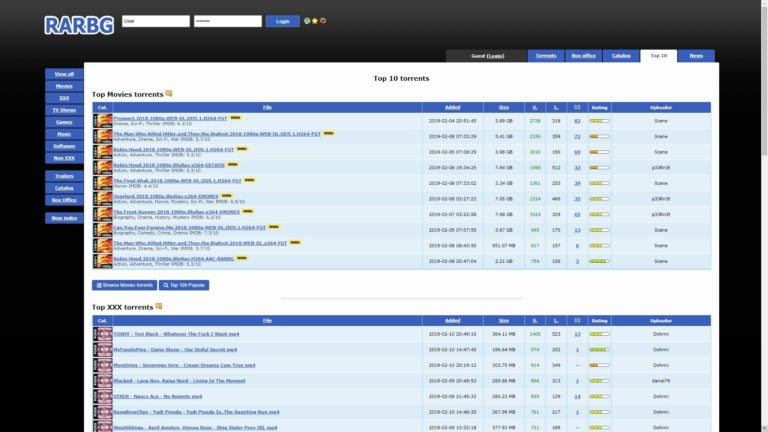Click the category icon for Overlord.2018 torrent

point(103,198)
